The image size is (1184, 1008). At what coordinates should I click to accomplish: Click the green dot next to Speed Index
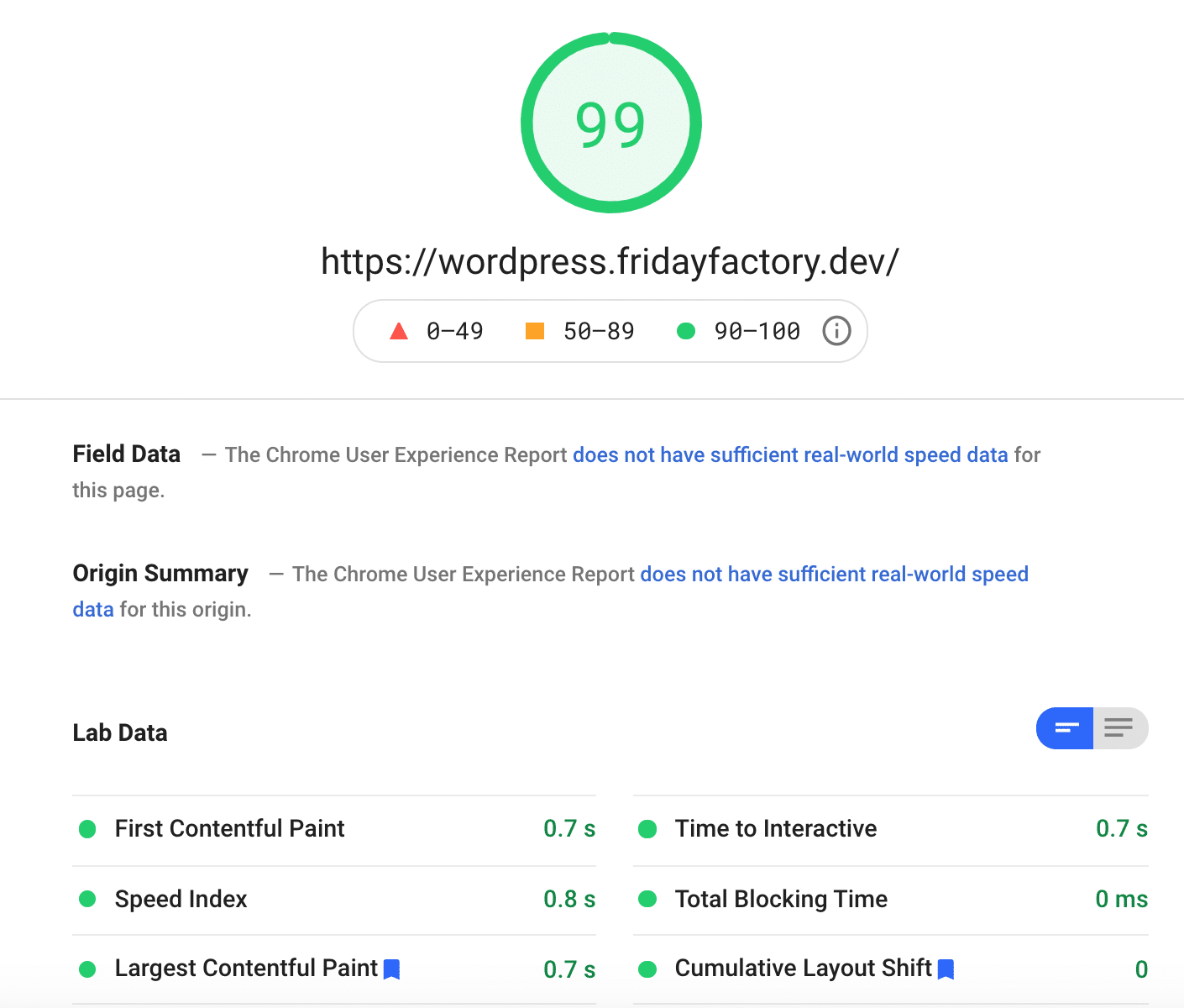click(88, 900)
